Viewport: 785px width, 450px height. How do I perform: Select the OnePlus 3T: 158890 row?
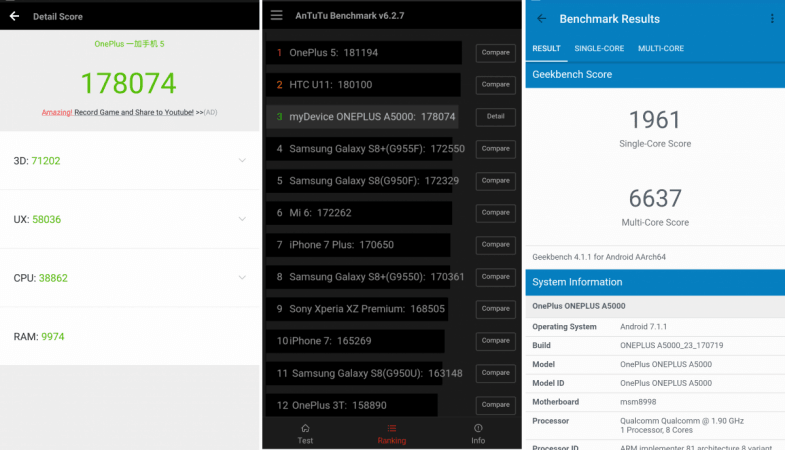pos(352,405)
